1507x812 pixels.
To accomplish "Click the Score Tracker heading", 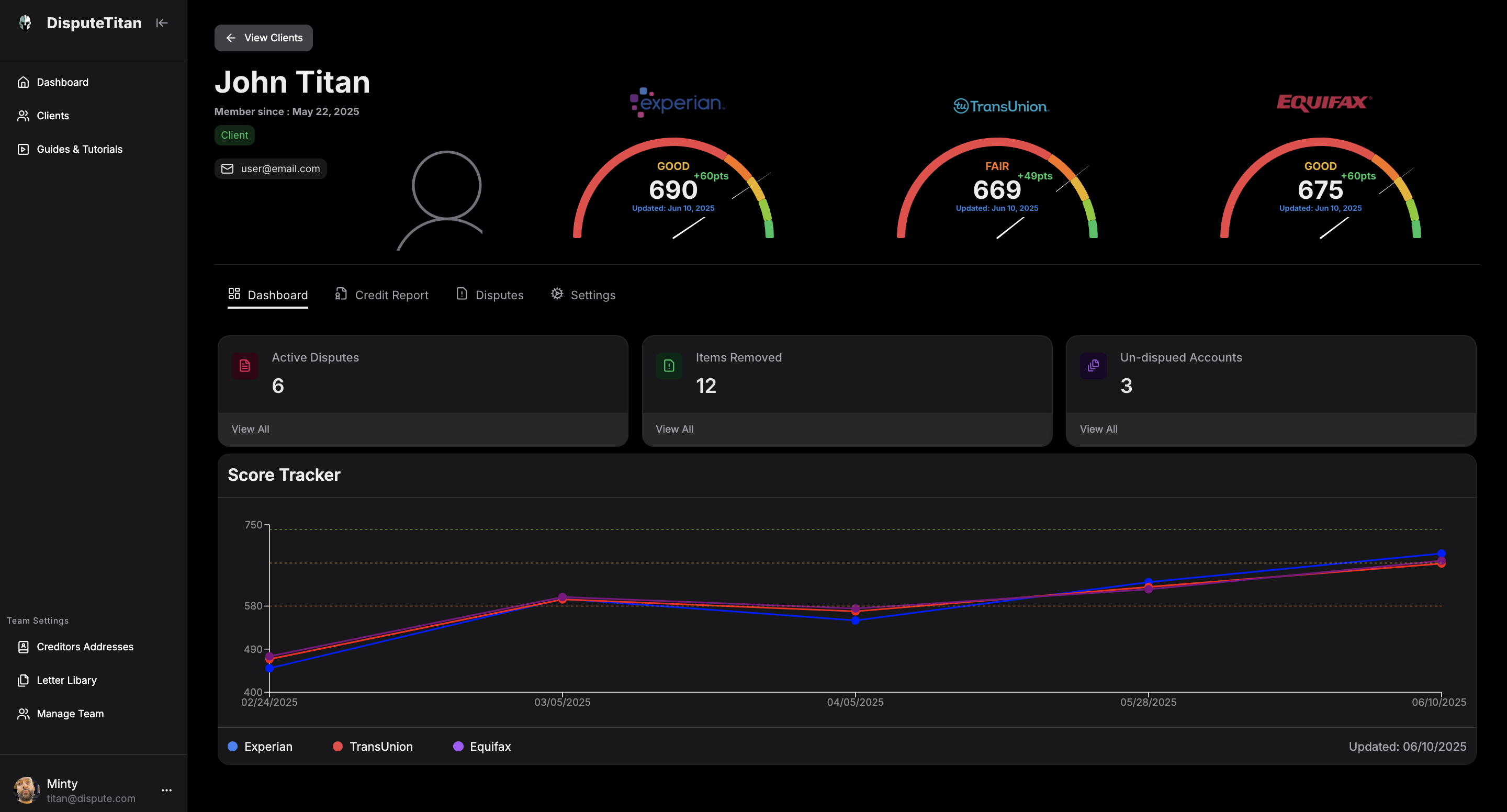I will [x=284, y=475].
